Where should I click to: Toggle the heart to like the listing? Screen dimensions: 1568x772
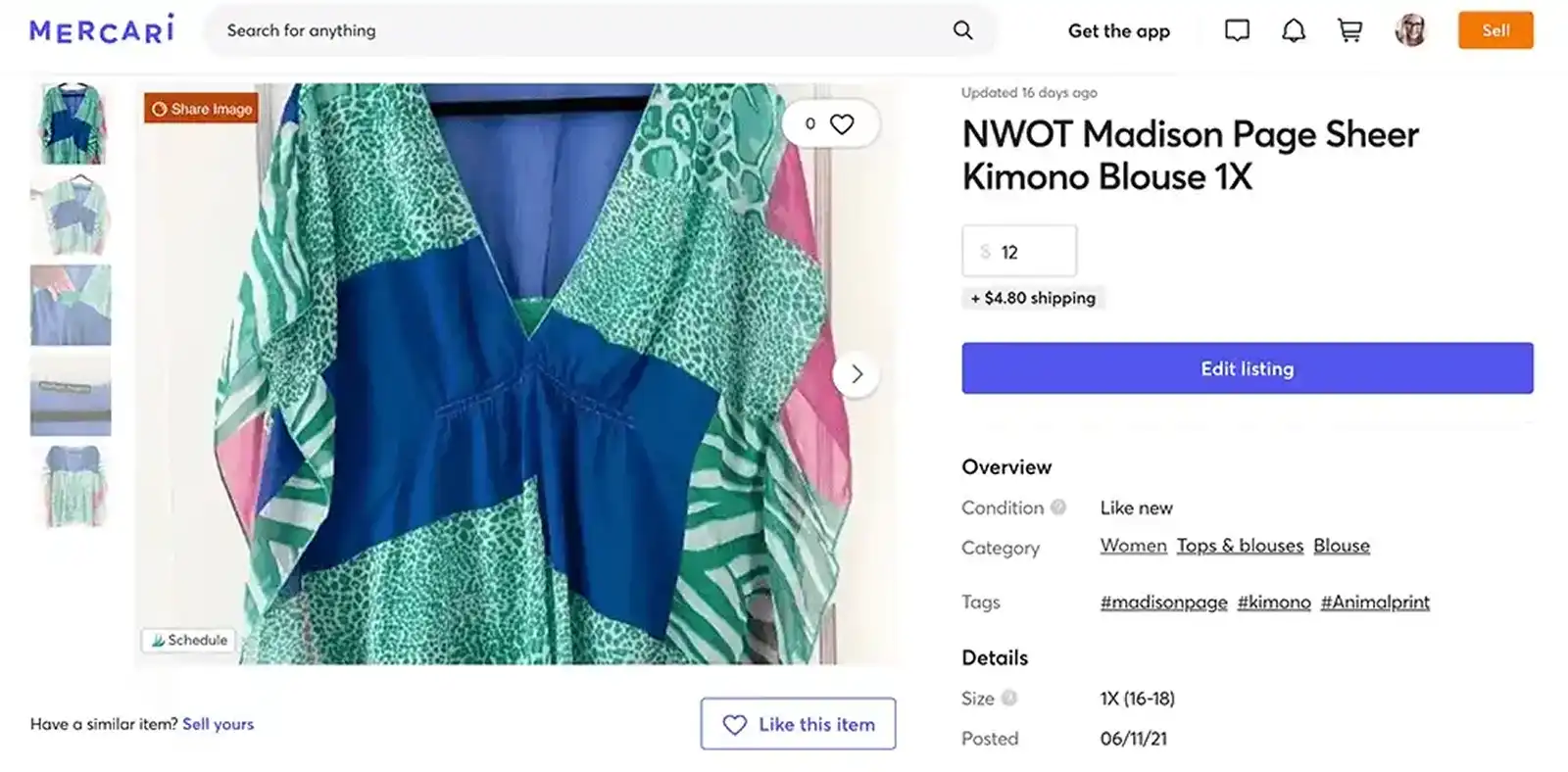point(841,123)
